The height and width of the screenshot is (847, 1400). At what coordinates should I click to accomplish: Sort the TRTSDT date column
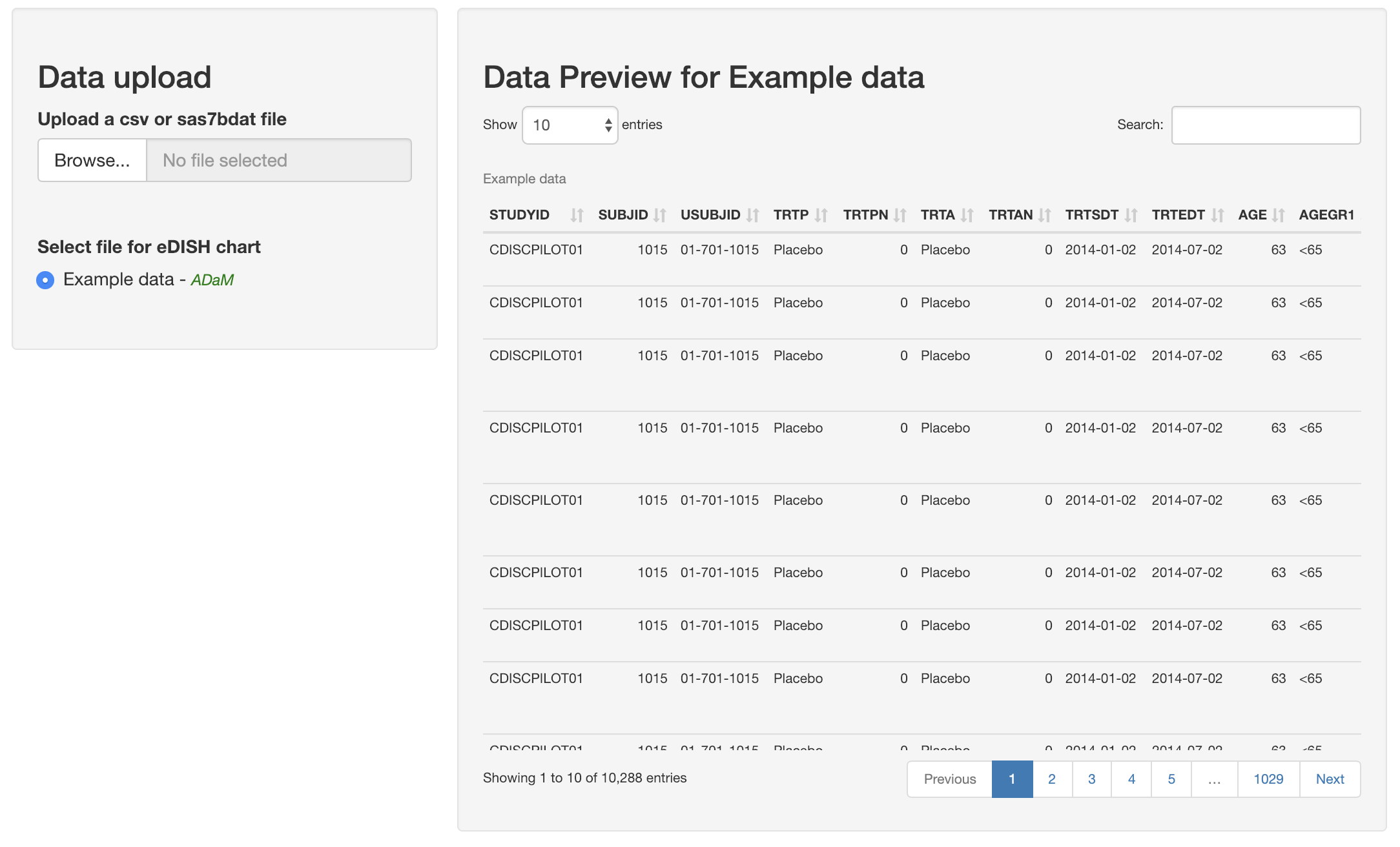coord(1131,215)
